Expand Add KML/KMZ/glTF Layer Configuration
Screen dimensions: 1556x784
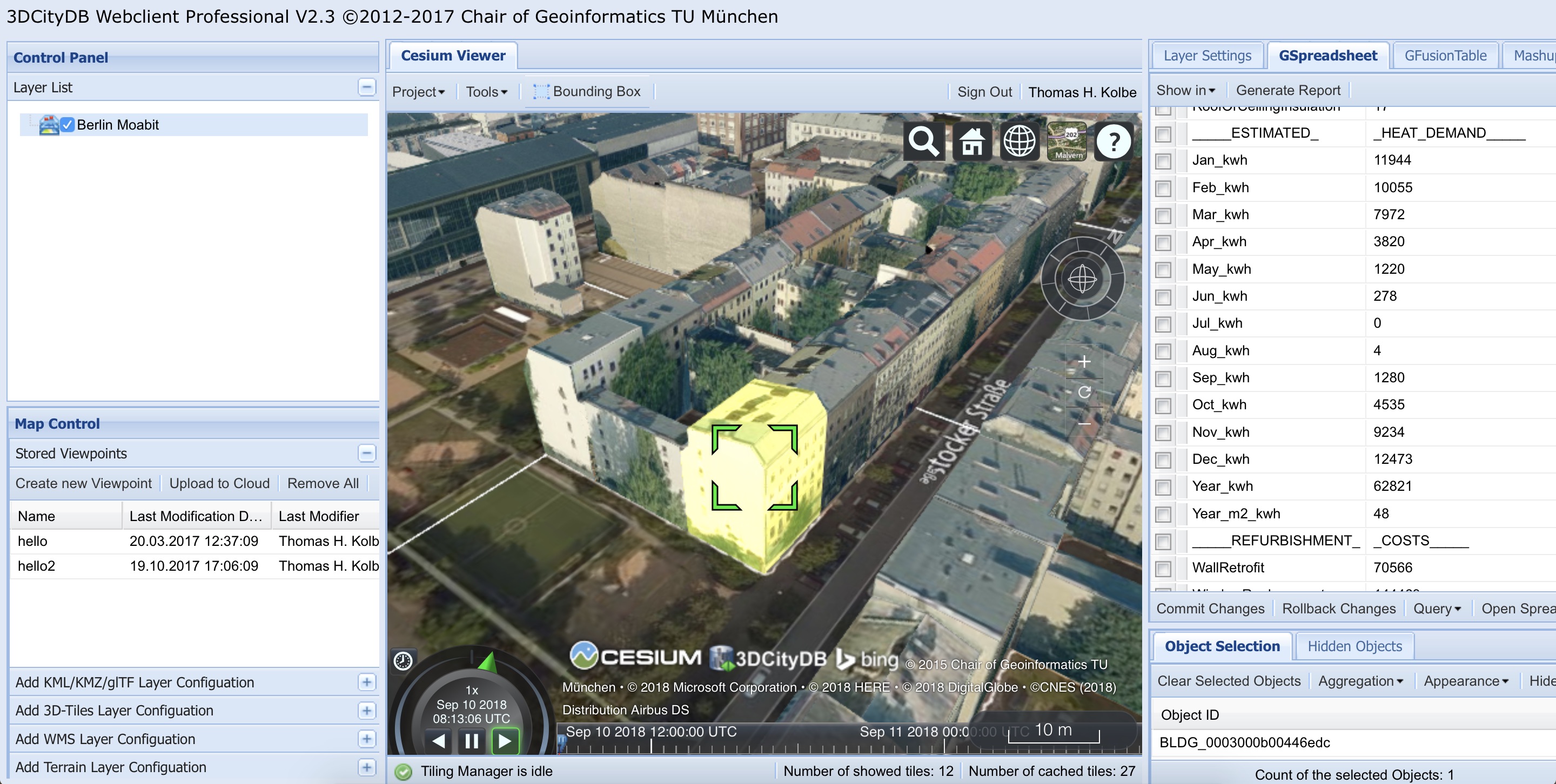pyautogui.click(x=367, y=682)
